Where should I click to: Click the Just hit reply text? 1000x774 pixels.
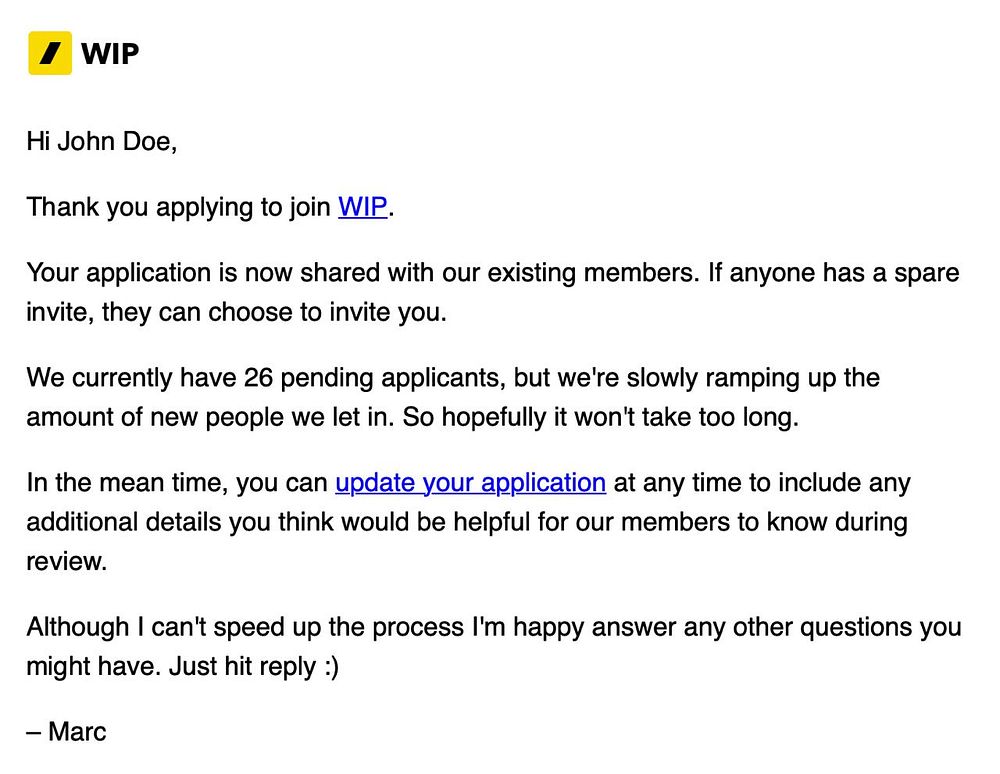click(242, 667)
